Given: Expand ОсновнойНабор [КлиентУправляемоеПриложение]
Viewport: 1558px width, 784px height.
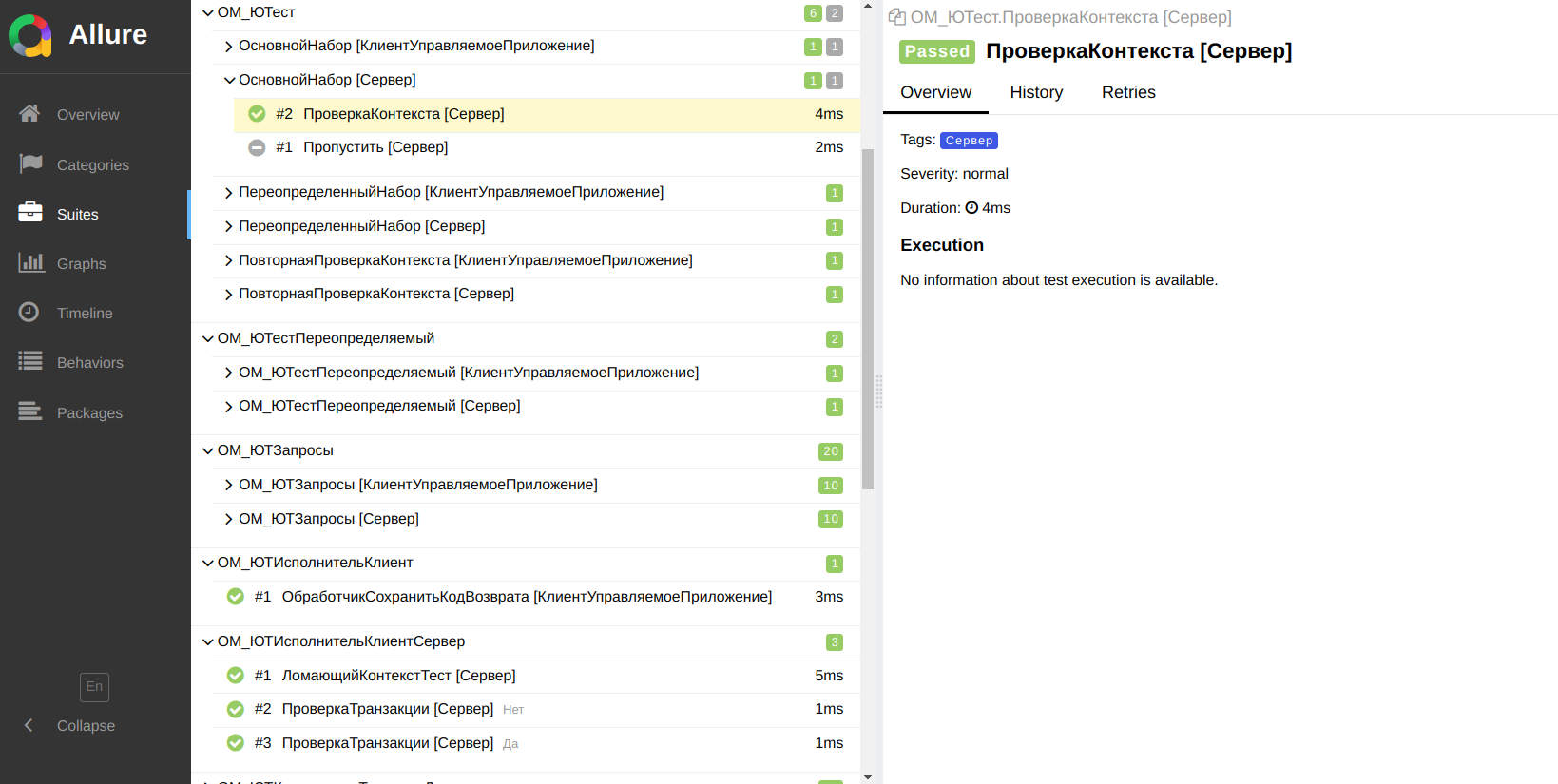Looking at the screenshot, I should 228,47.
